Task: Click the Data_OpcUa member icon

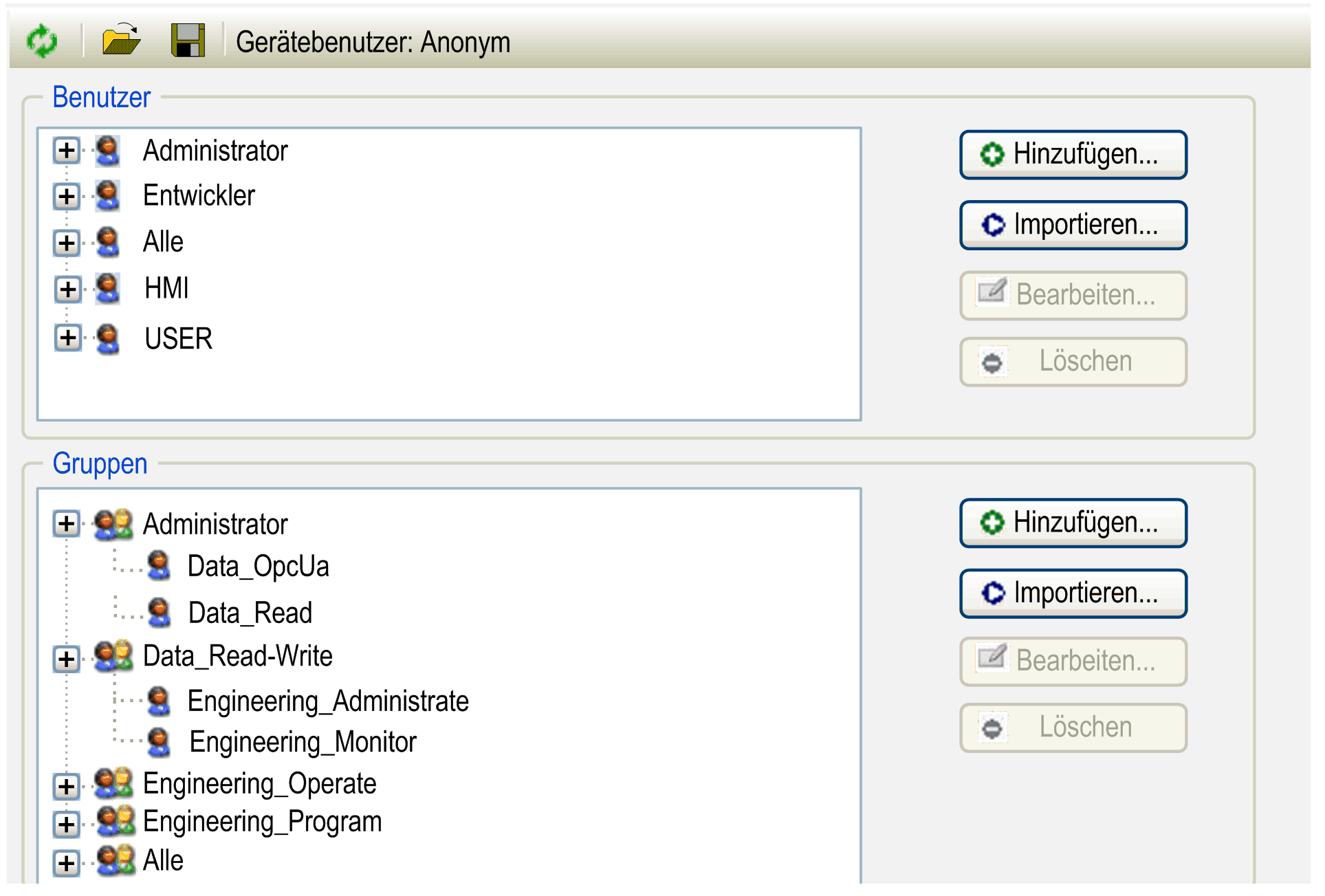Action: tap(159, 566)
